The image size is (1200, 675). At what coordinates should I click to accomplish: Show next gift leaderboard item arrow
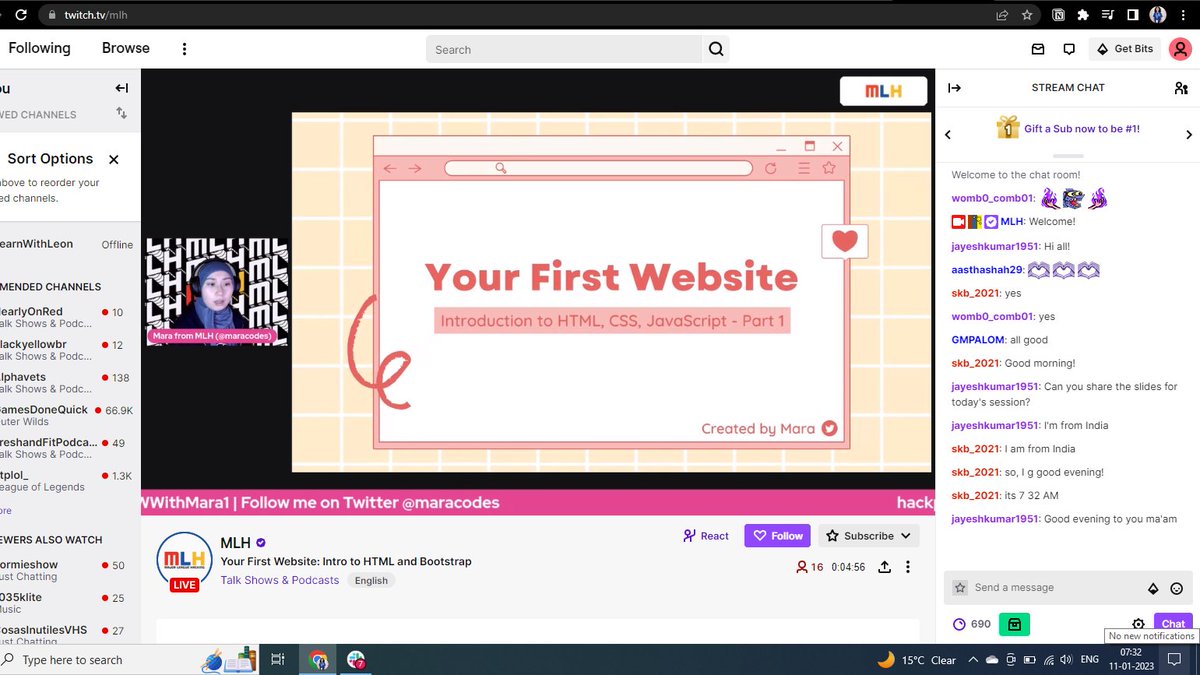click(1189, 135)
